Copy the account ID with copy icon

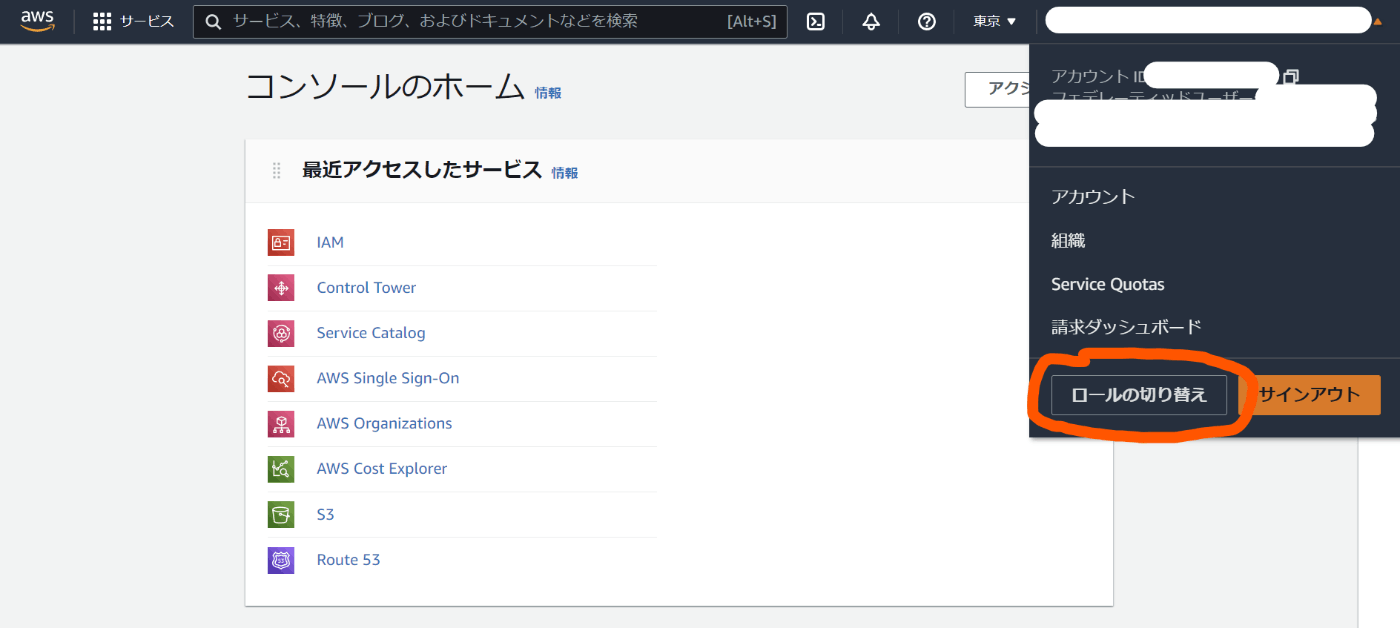1291,76
